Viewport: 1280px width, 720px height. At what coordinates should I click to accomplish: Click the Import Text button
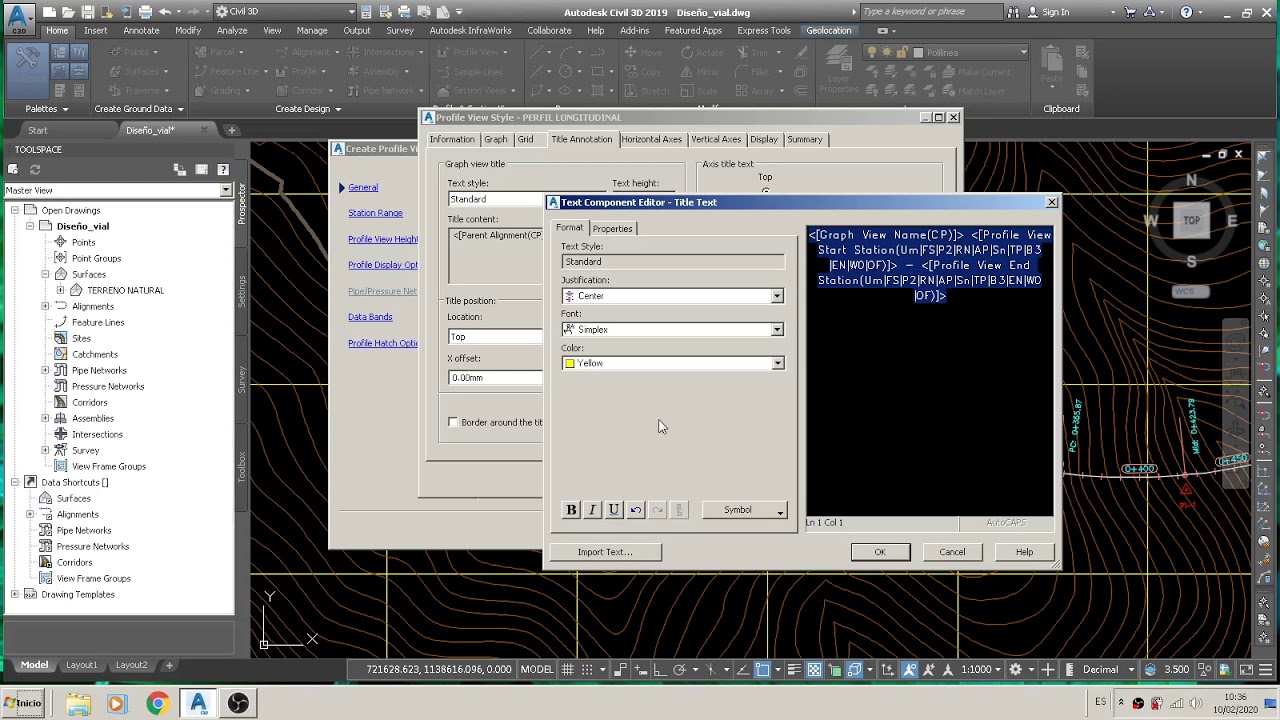point(605,552)
